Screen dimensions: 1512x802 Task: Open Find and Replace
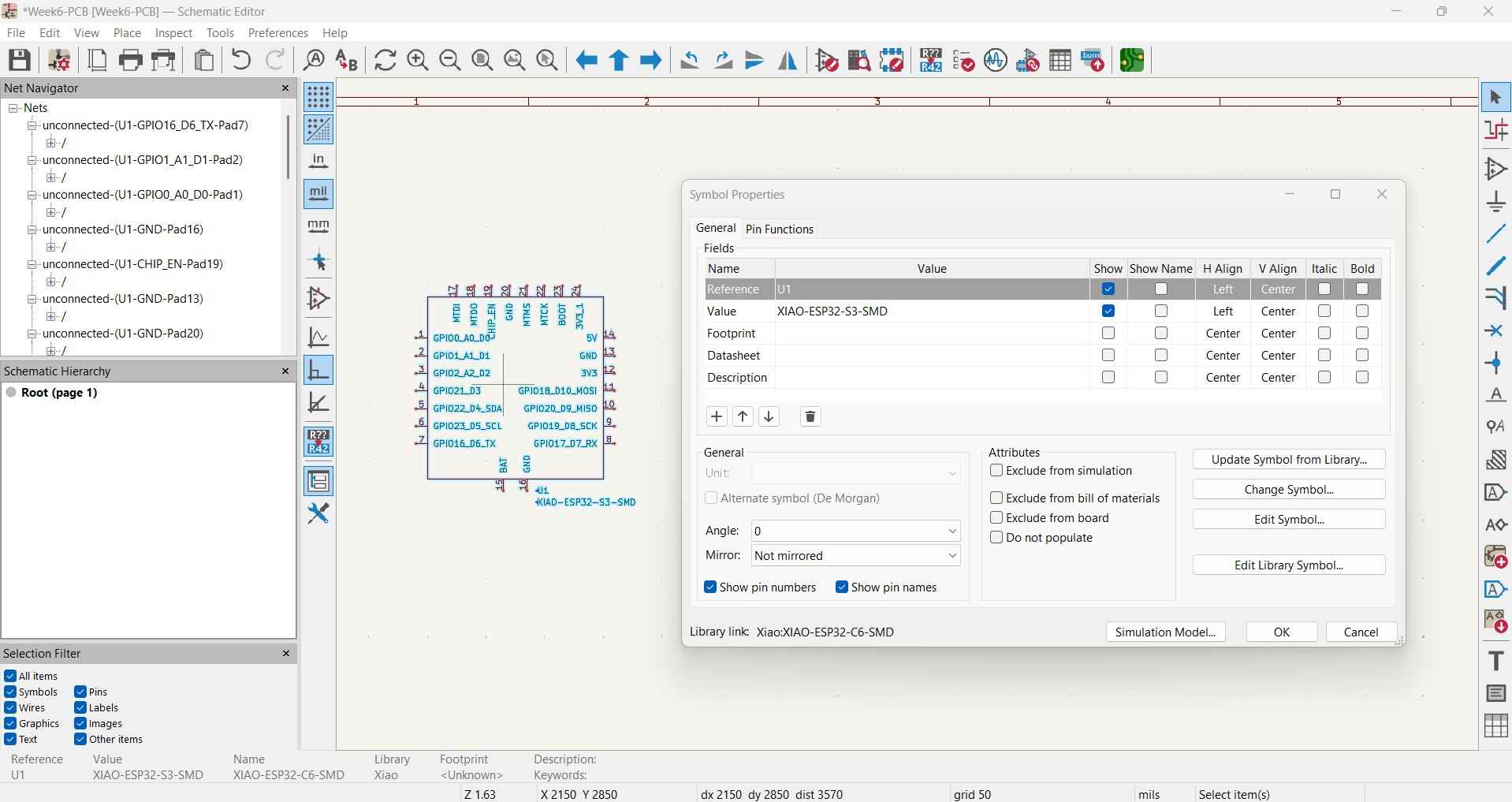347,60
